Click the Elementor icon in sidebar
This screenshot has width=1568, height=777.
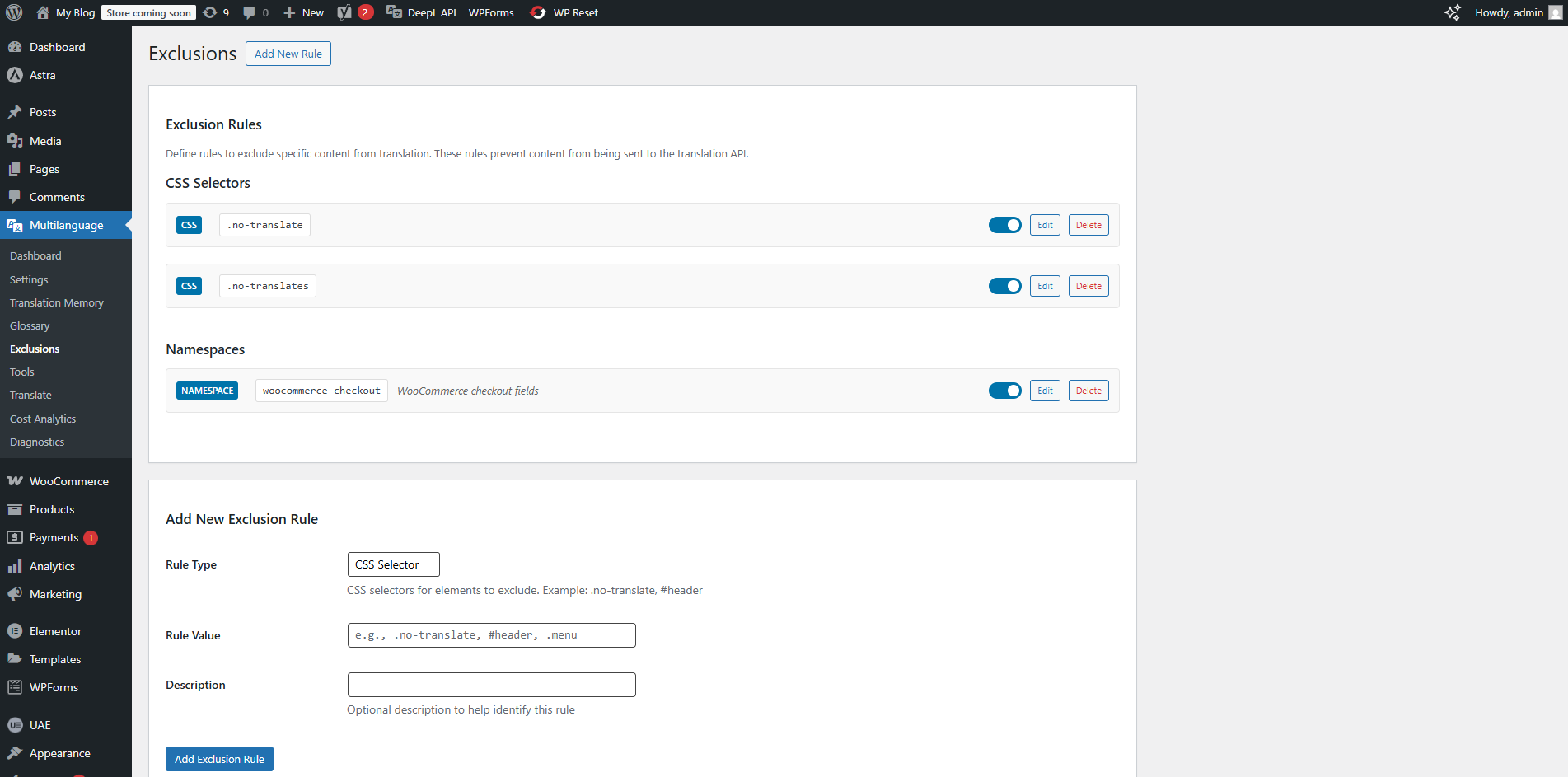tap(15, 631)
